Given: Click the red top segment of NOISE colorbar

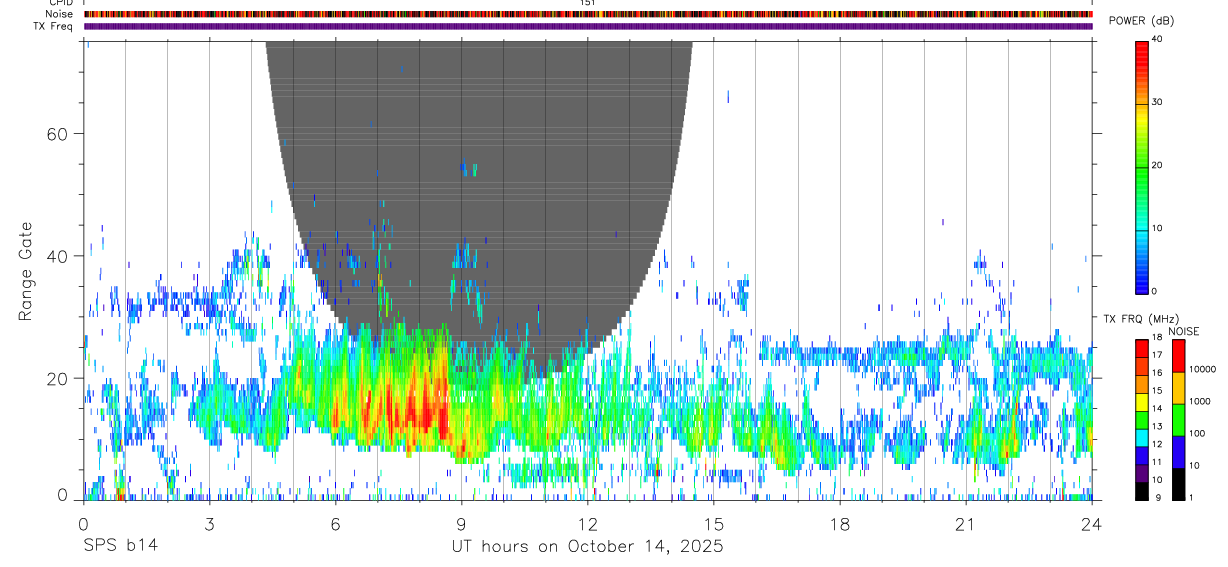Looking at the screenshot, I should click(1178, 356).
